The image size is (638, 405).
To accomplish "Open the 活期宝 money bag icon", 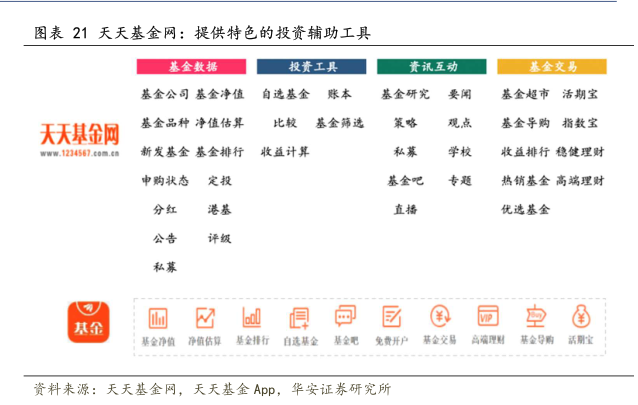I will click(x=581, y=319).
